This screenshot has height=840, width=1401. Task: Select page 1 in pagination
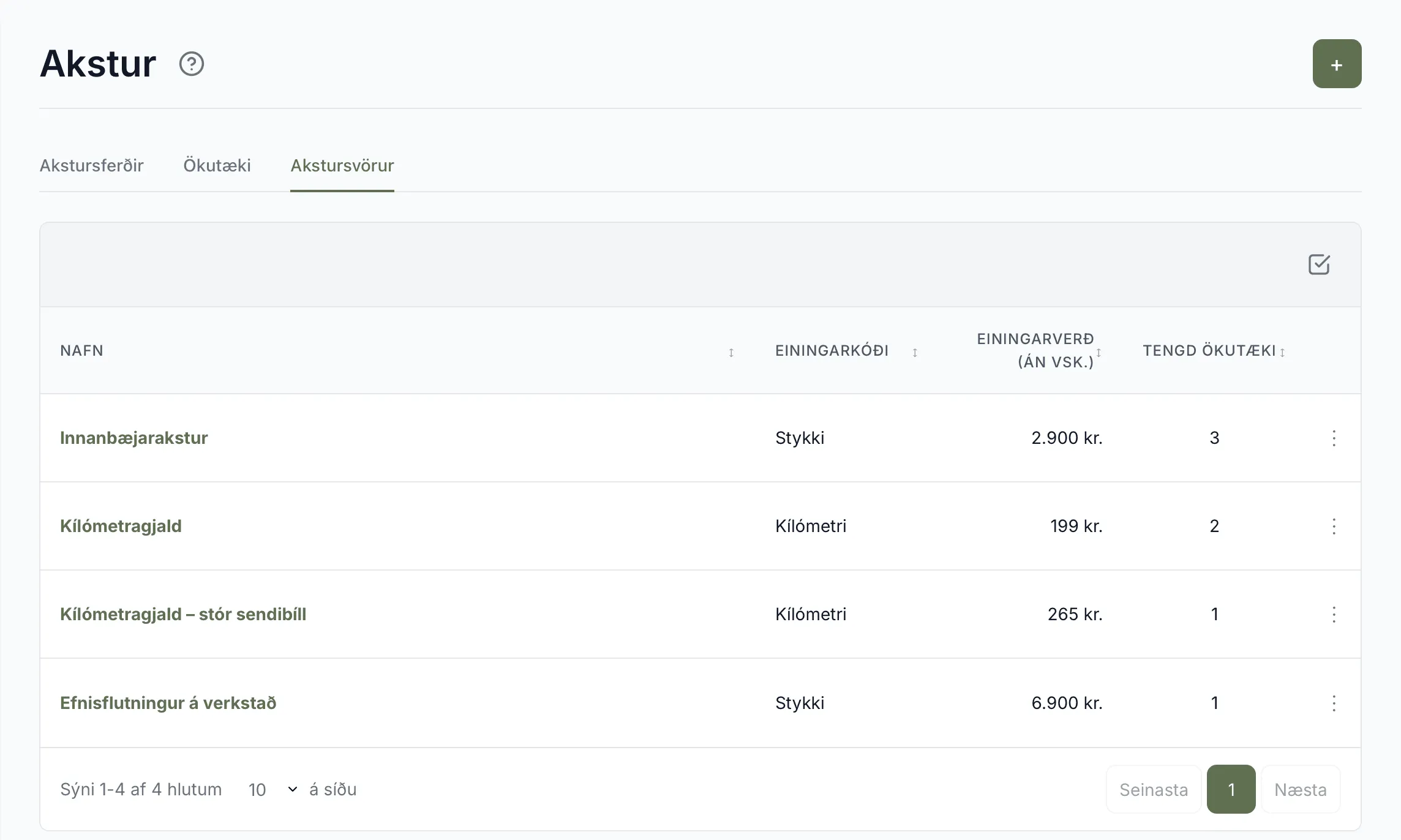[x=1231, y=789]
